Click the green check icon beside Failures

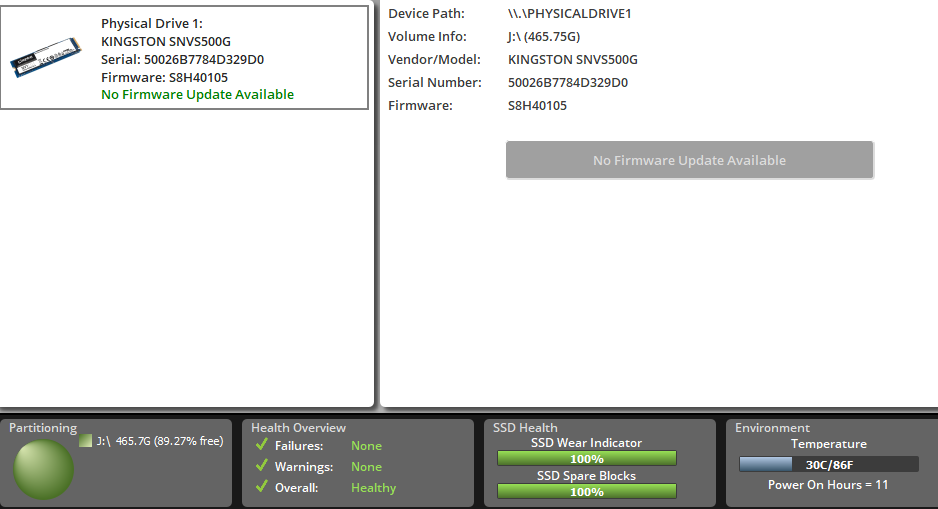(x=261, y=444)
